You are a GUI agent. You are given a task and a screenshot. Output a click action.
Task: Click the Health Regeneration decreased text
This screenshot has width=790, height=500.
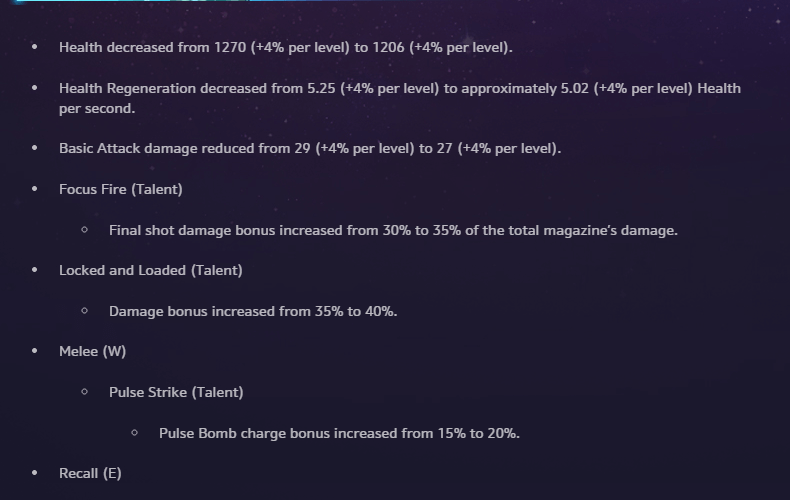400,88
